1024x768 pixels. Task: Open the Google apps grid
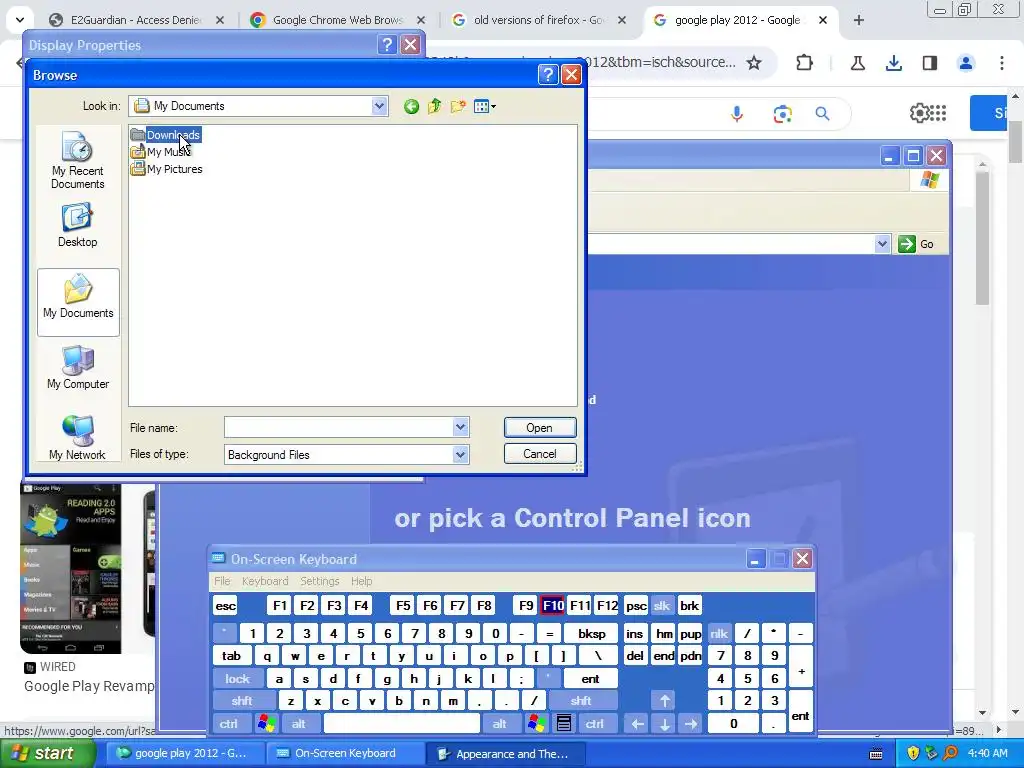coord(938,113)
